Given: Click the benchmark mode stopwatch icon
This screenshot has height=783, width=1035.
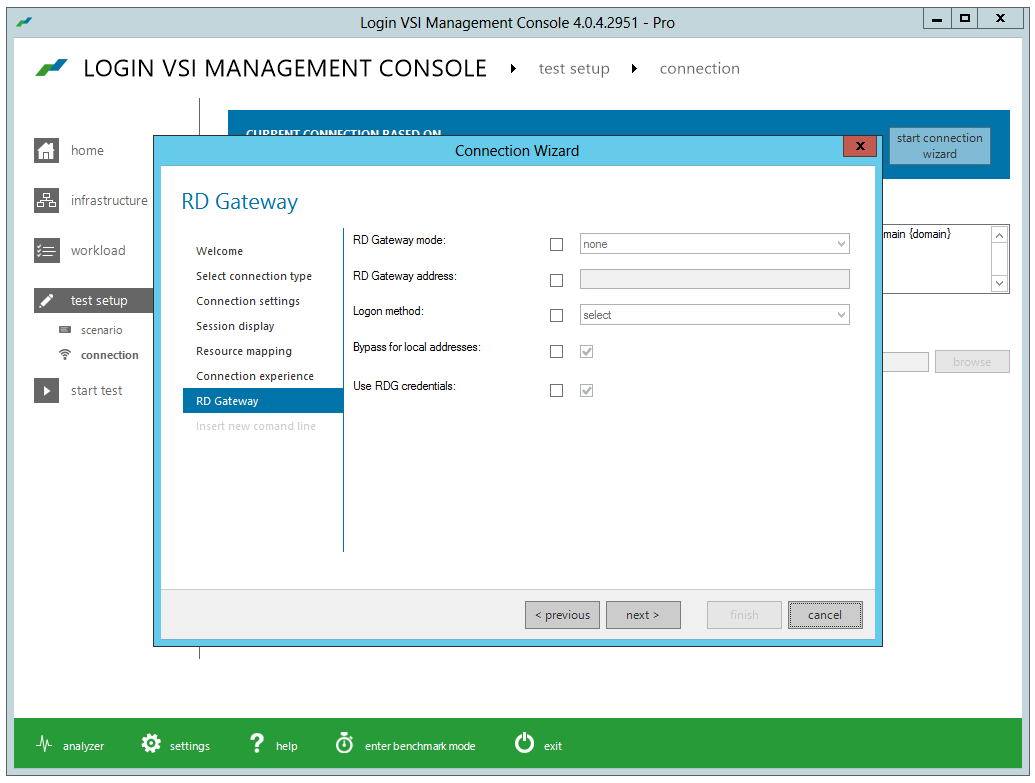Looking at the screenshot, I should coord(344,743).
